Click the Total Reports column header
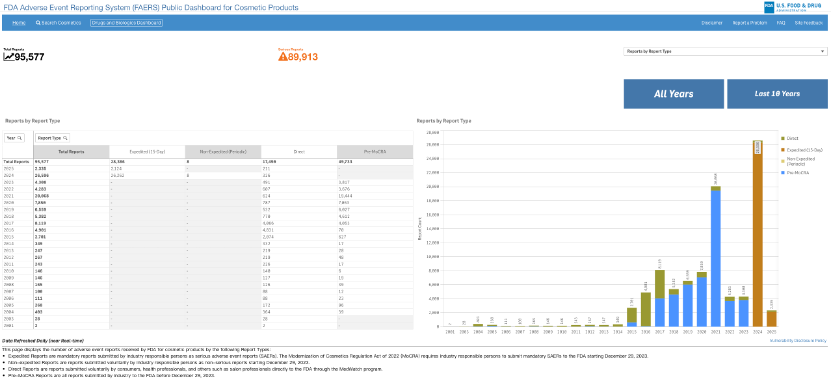 pyautogui.click(x=71, y=152)
